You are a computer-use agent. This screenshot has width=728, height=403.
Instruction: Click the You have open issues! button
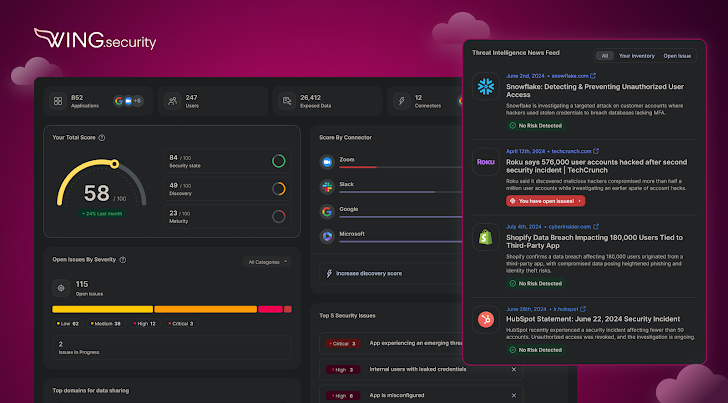tap(546, 201)
